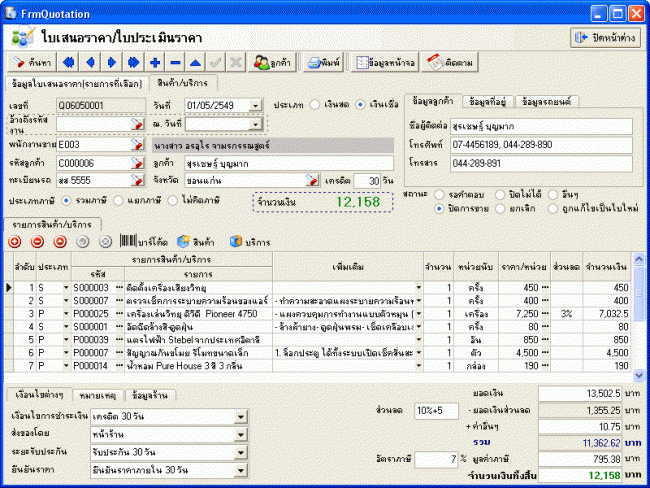Select tax-separate (แยกภาษี) option
Viewport: 650px width, 488px height.
tap(118, 201)
